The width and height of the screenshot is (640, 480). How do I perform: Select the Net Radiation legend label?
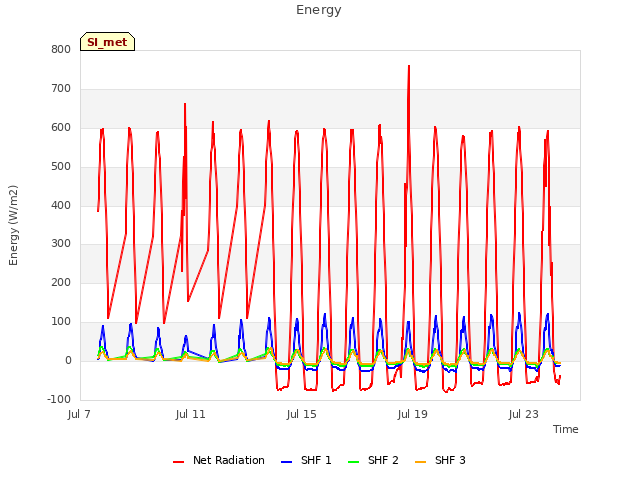(229, 460)
